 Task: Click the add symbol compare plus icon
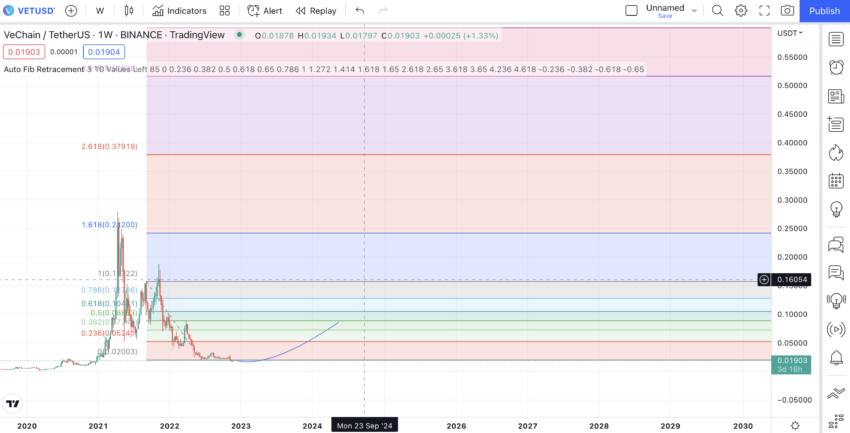point(71,11)
